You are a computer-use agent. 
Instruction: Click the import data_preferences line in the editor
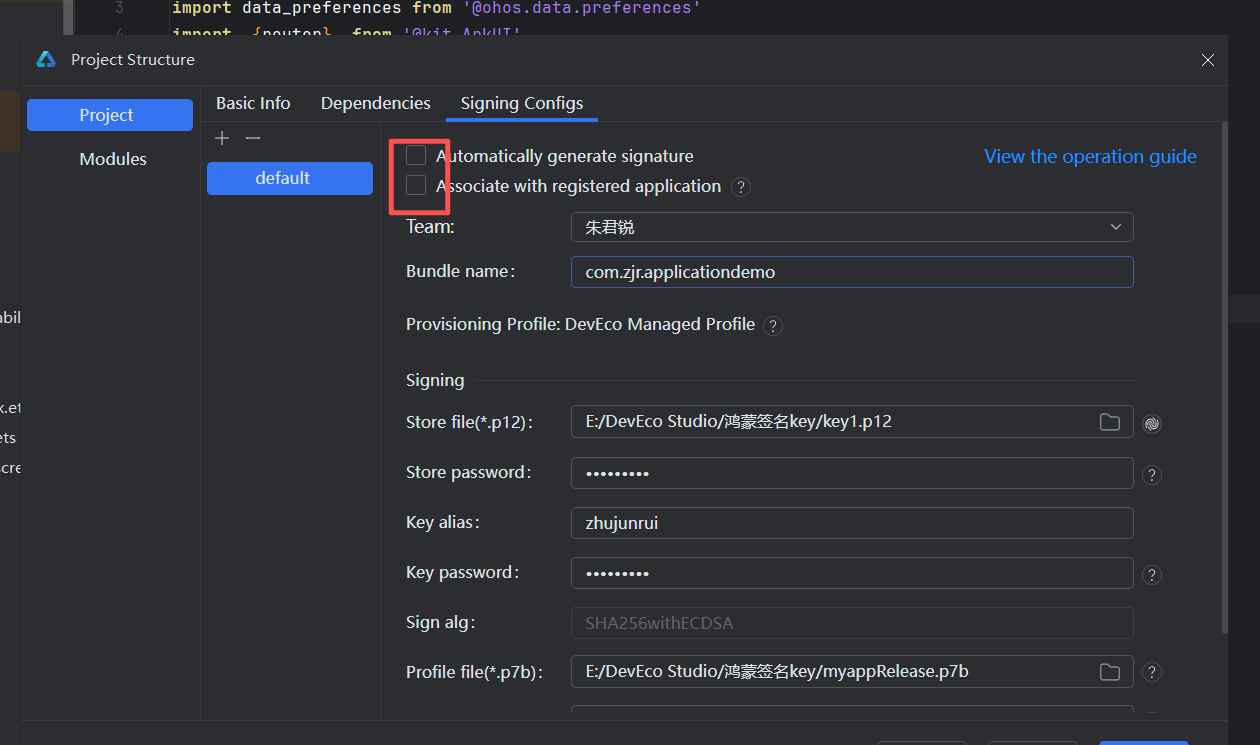pyautogui.click(x=436, y=8)
